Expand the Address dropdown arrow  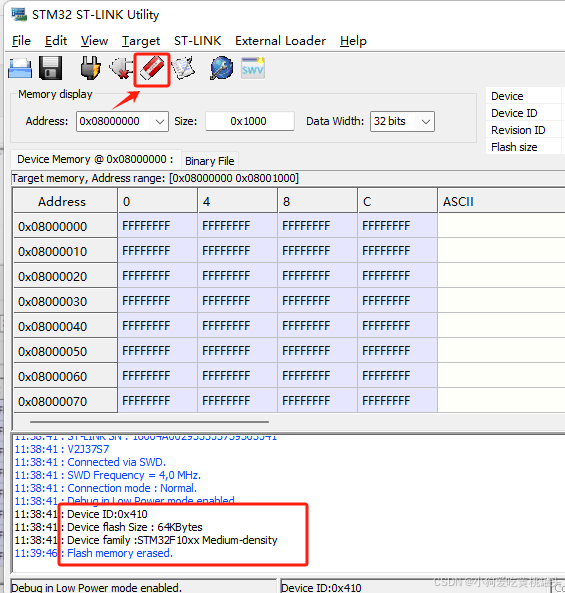click(x=160, y=122)
